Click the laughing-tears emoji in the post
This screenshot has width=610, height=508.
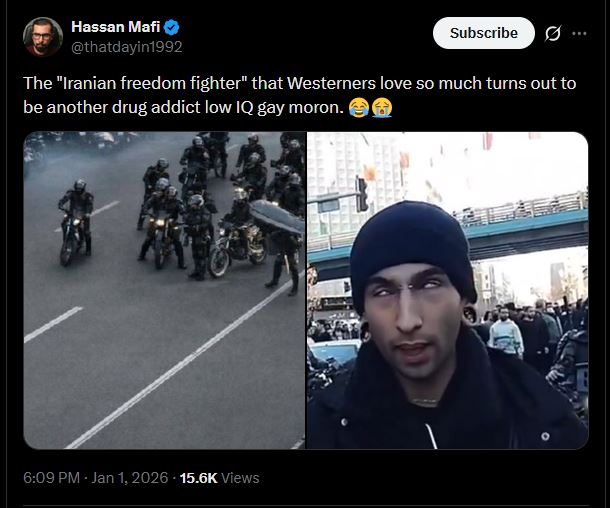[x=358, y=107]
